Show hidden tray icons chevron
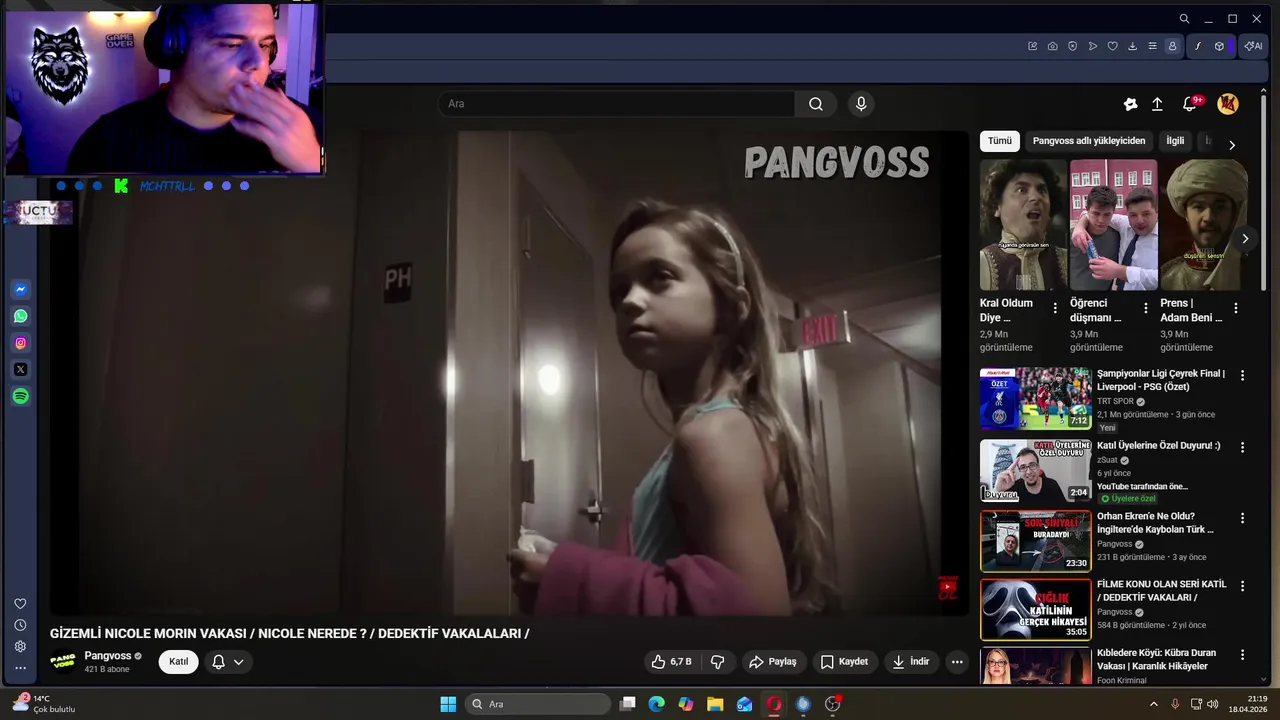Screen dimensions: 1280x720 [1154, 704]
